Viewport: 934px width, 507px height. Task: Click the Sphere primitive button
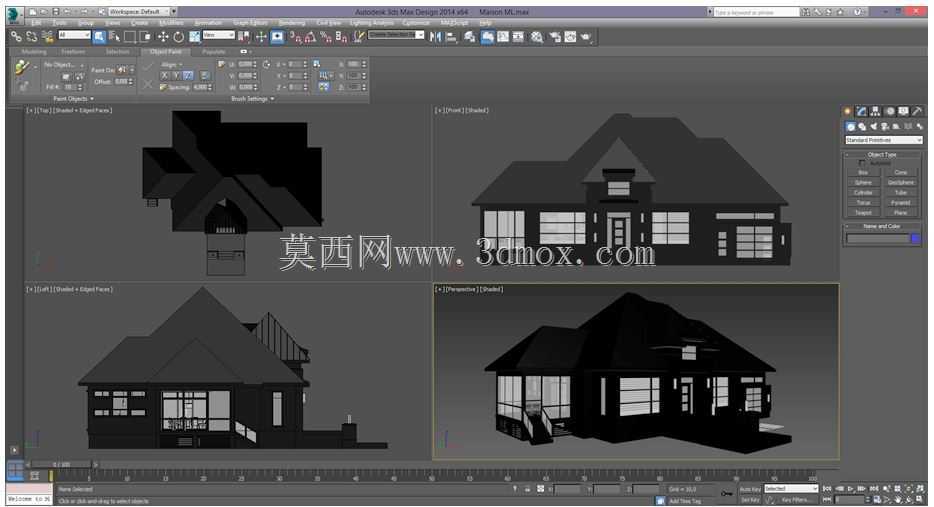coord(863,183)
